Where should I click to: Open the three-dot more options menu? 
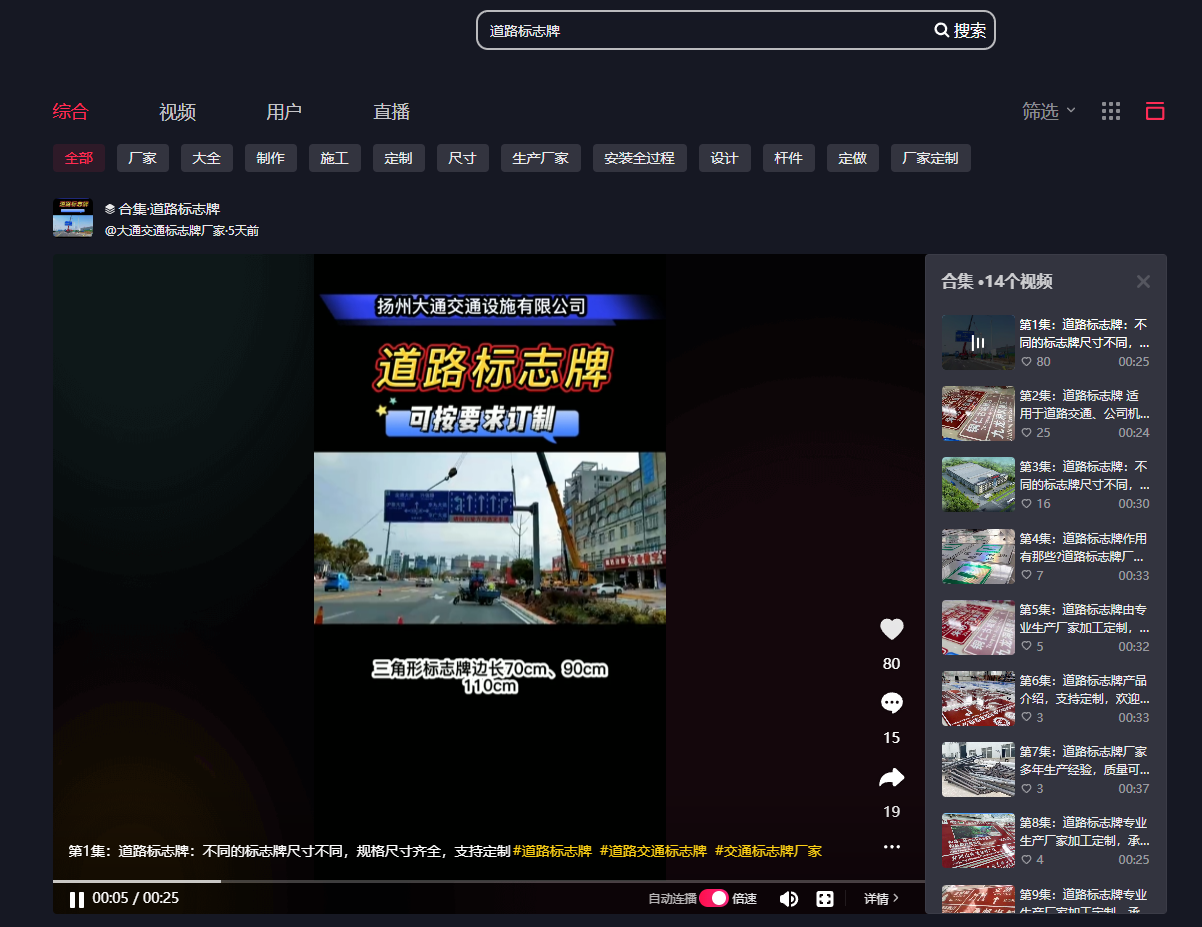(x=891, y=847)
